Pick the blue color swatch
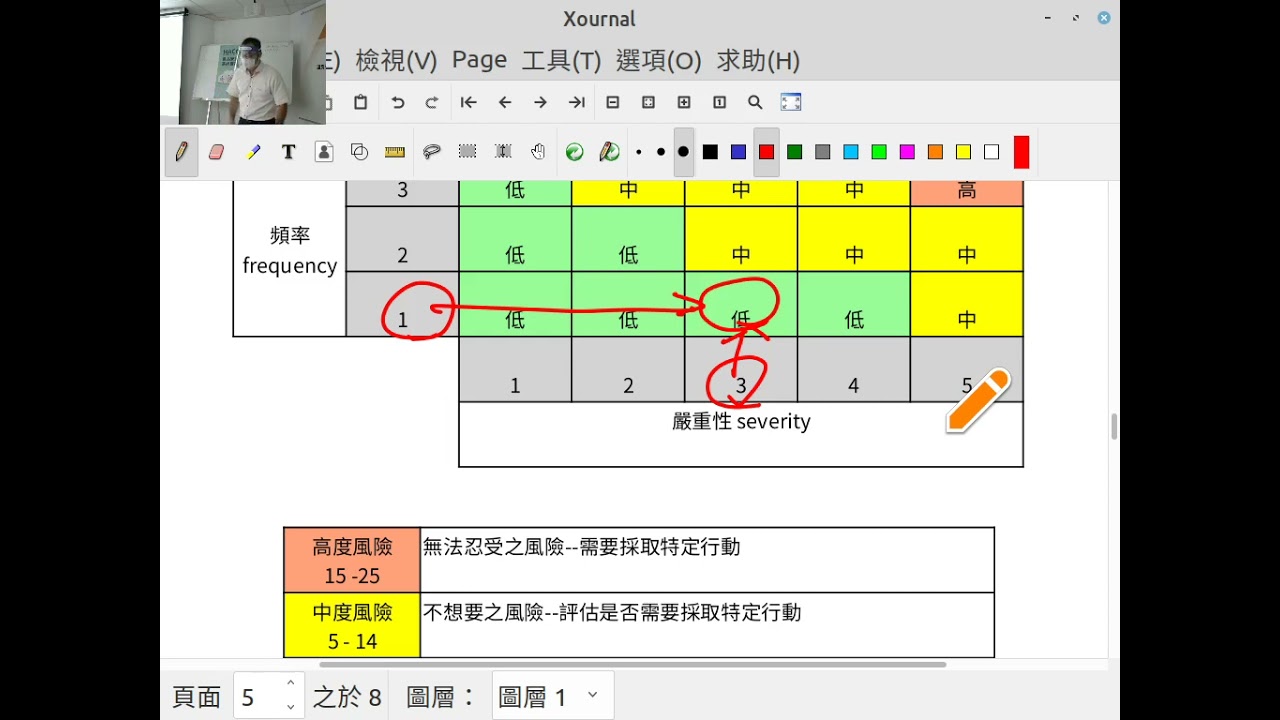The image size is (1280, 720). [738, 152]
